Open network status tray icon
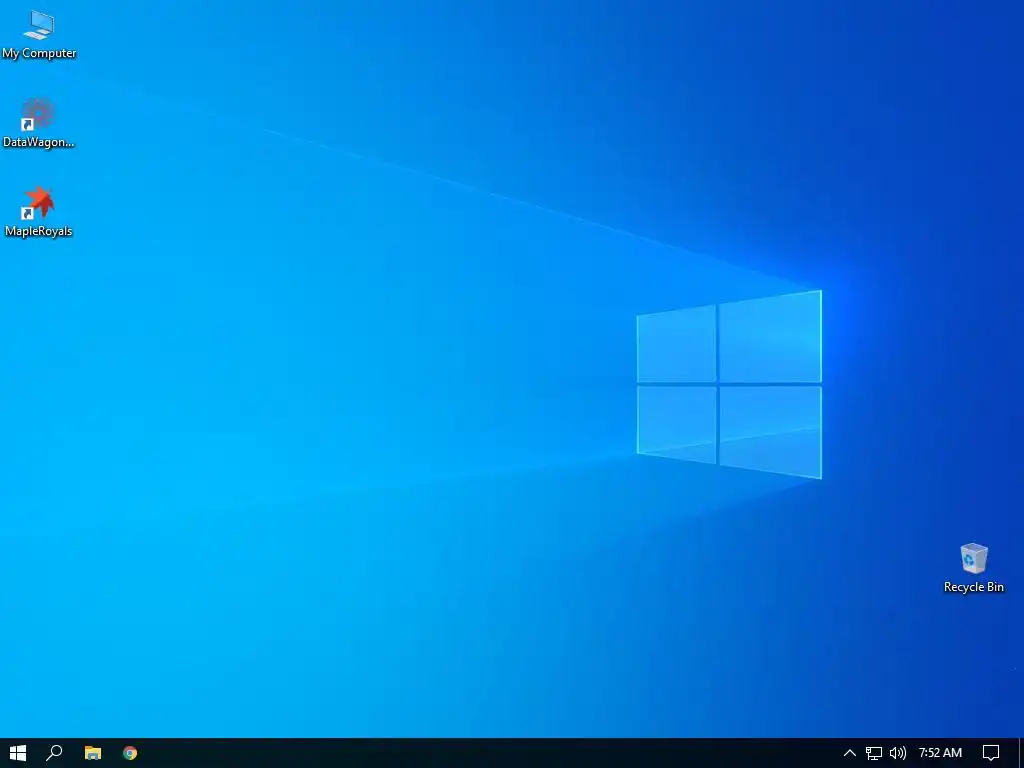1024x768 pixels. [x=874, y=753]
